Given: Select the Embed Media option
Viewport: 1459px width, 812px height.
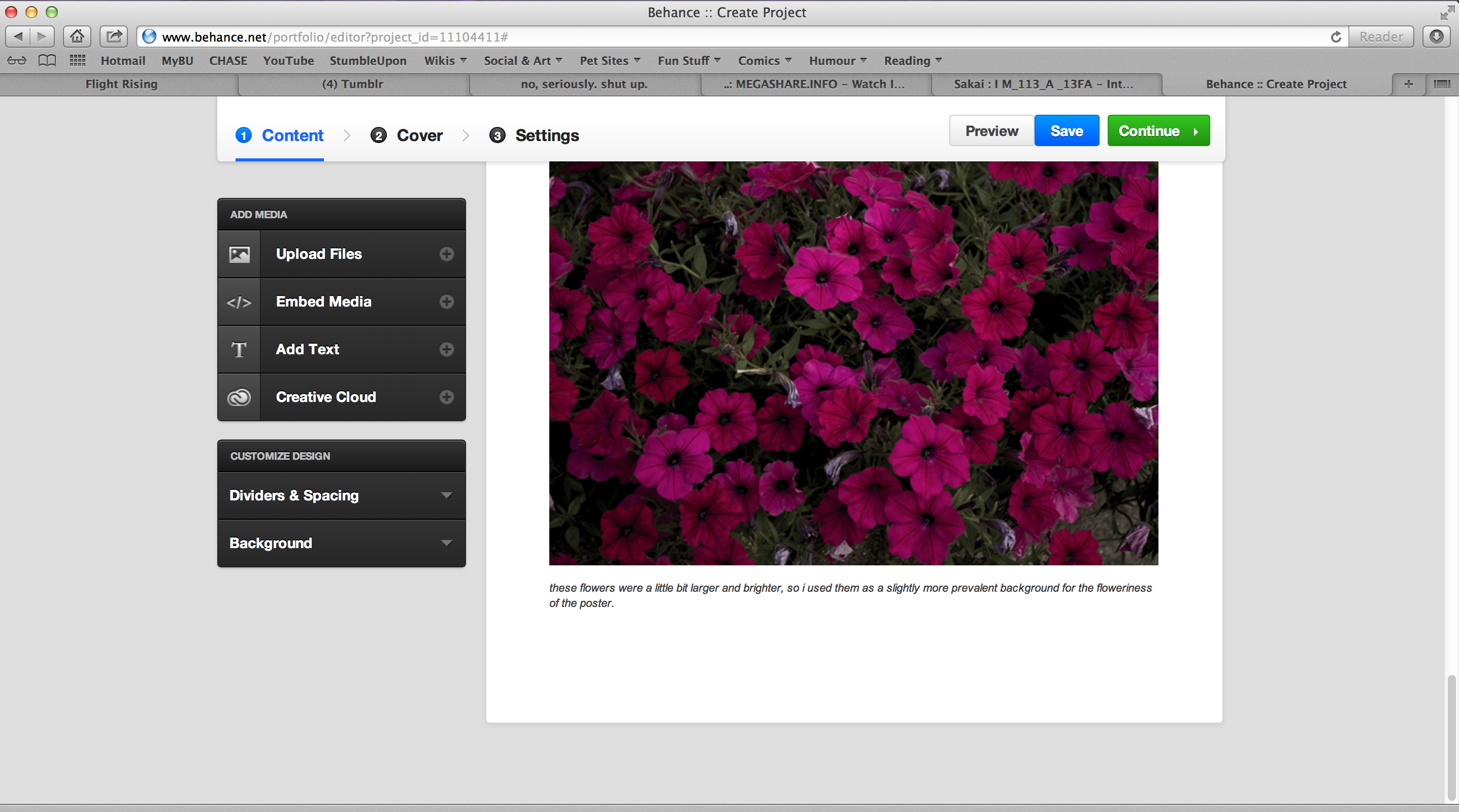Looking at the screenshot, I should (342, 301).
